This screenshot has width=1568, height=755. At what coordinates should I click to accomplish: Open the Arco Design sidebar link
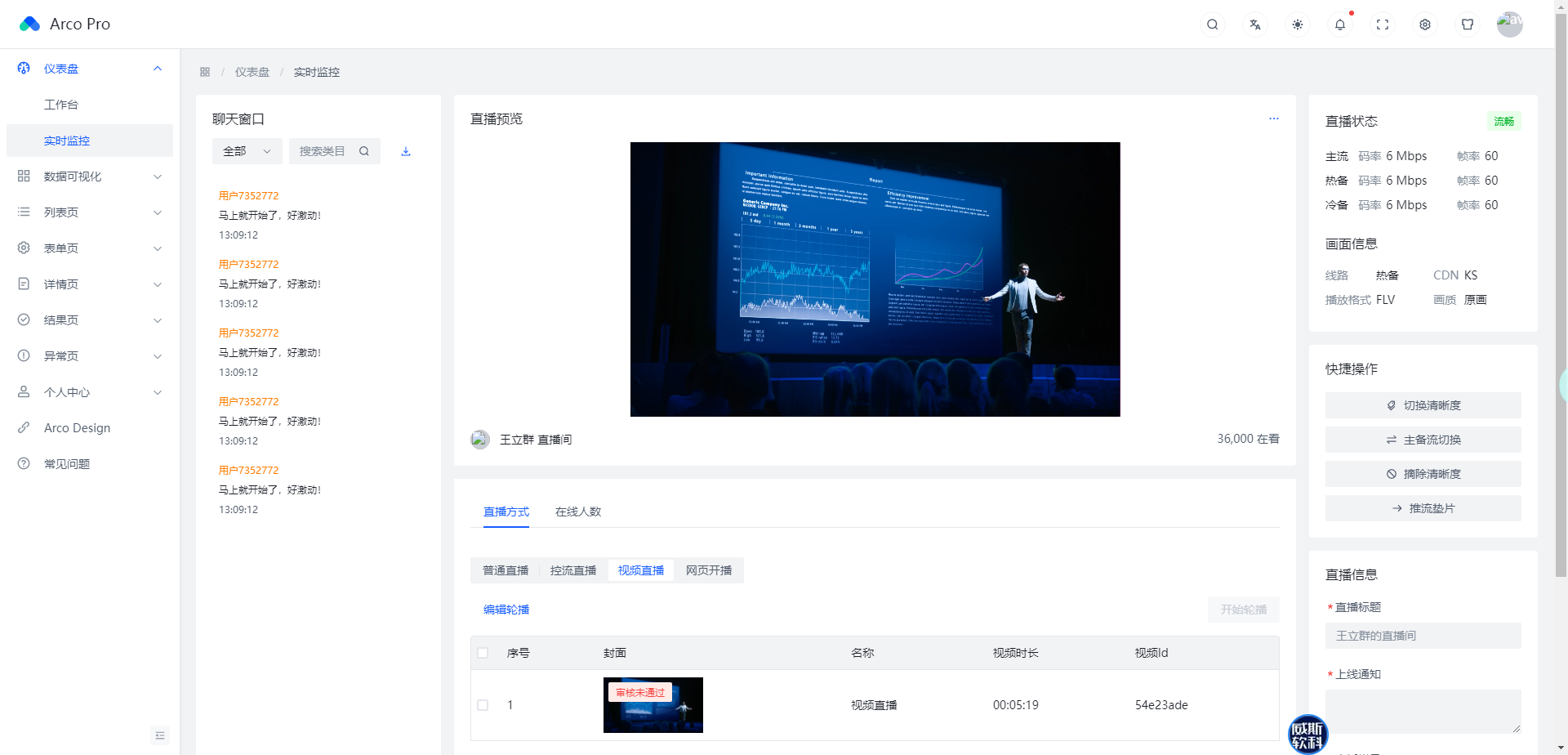(x=90, y=428)
